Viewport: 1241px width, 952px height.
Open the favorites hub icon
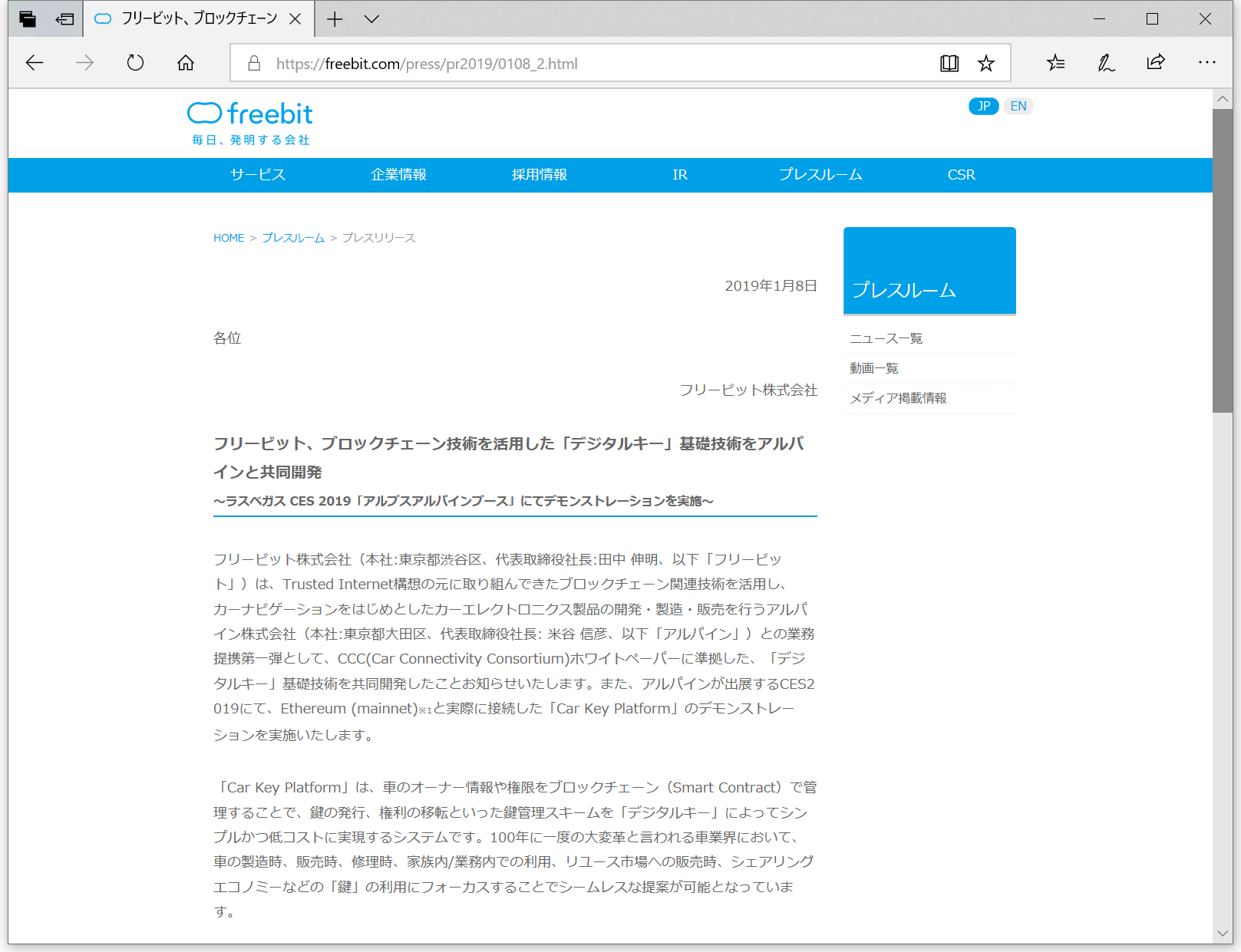(1056, 63)
